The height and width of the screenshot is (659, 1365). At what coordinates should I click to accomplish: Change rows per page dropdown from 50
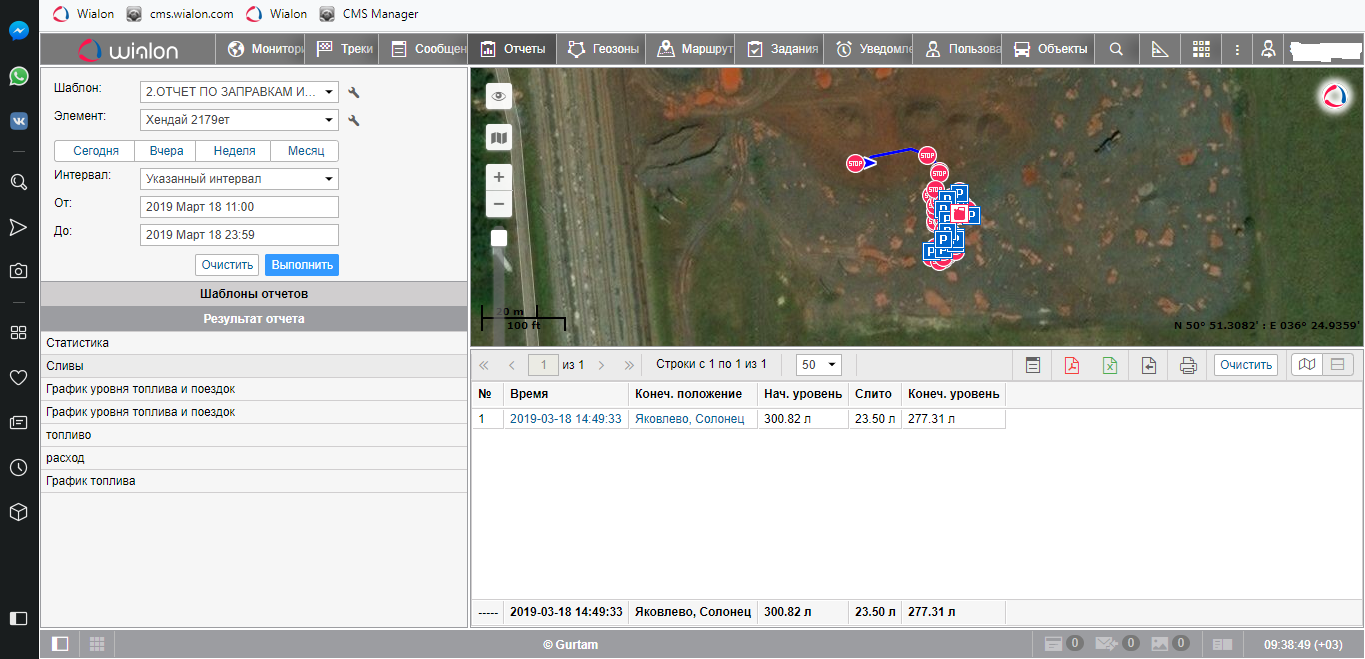click(x=819, y=365)
